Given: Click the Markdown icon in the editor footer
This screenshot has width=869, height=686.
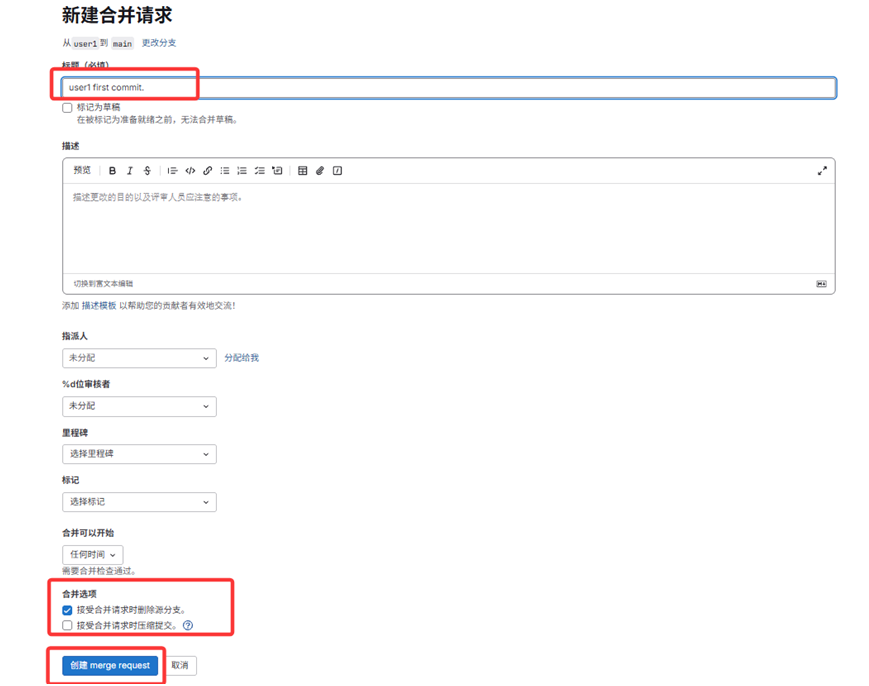Looking at the screenshot, I should (x=821, y=284).
